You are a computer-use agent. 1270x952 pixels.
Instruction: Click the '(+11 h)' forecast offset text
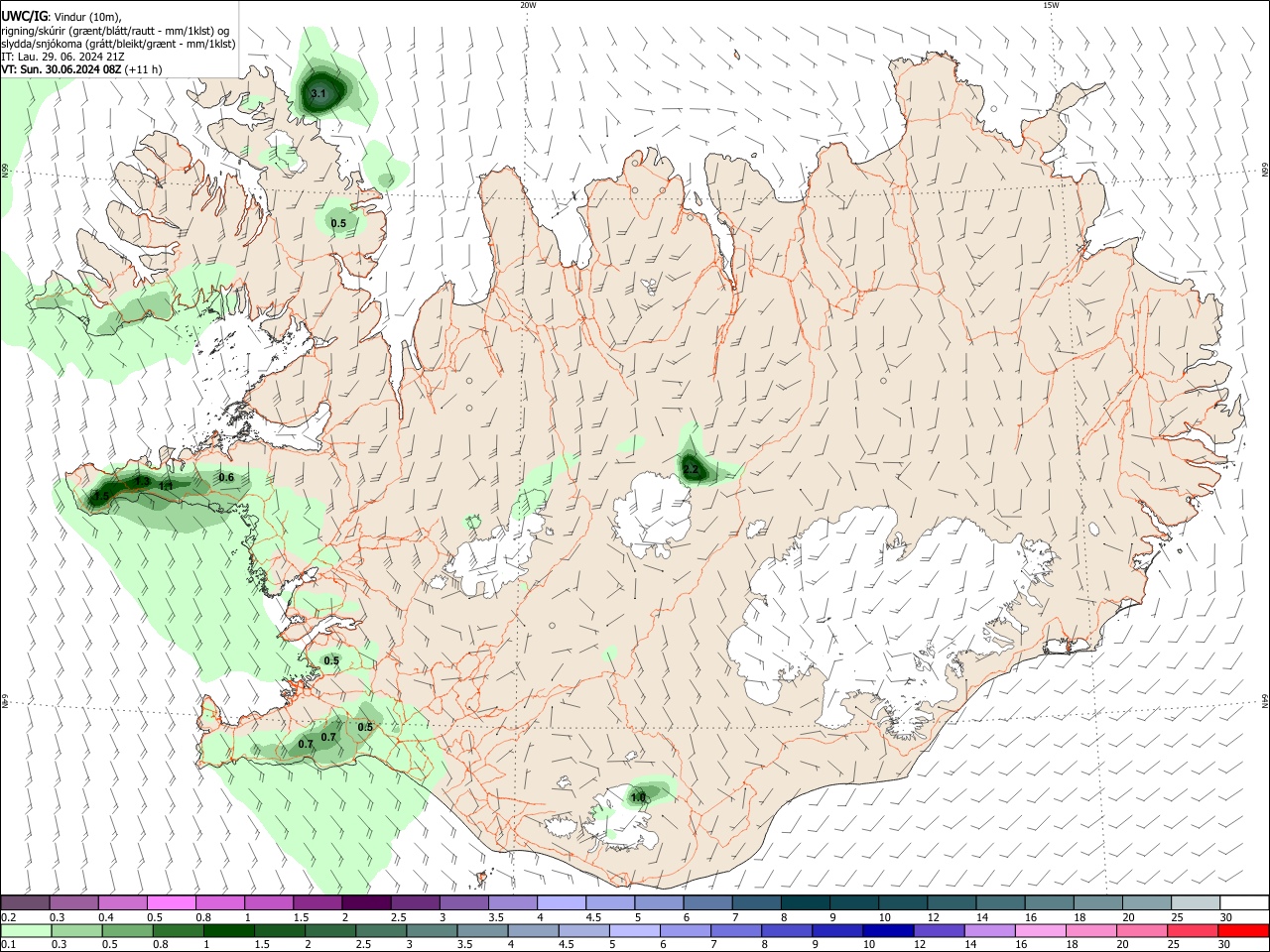click(145, 70)
